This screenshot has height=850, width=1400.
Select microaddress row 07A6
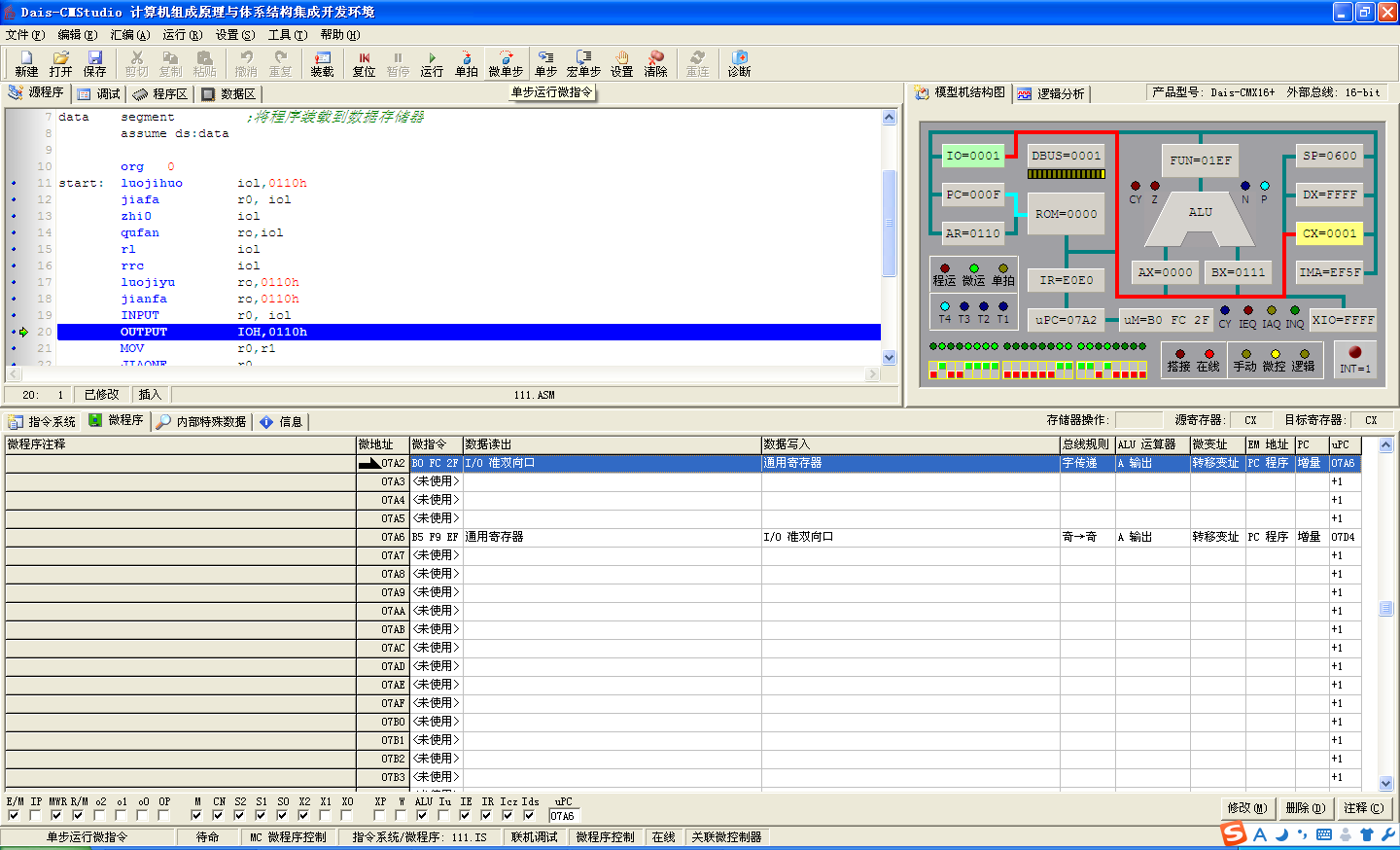click(x=682, y=537)
